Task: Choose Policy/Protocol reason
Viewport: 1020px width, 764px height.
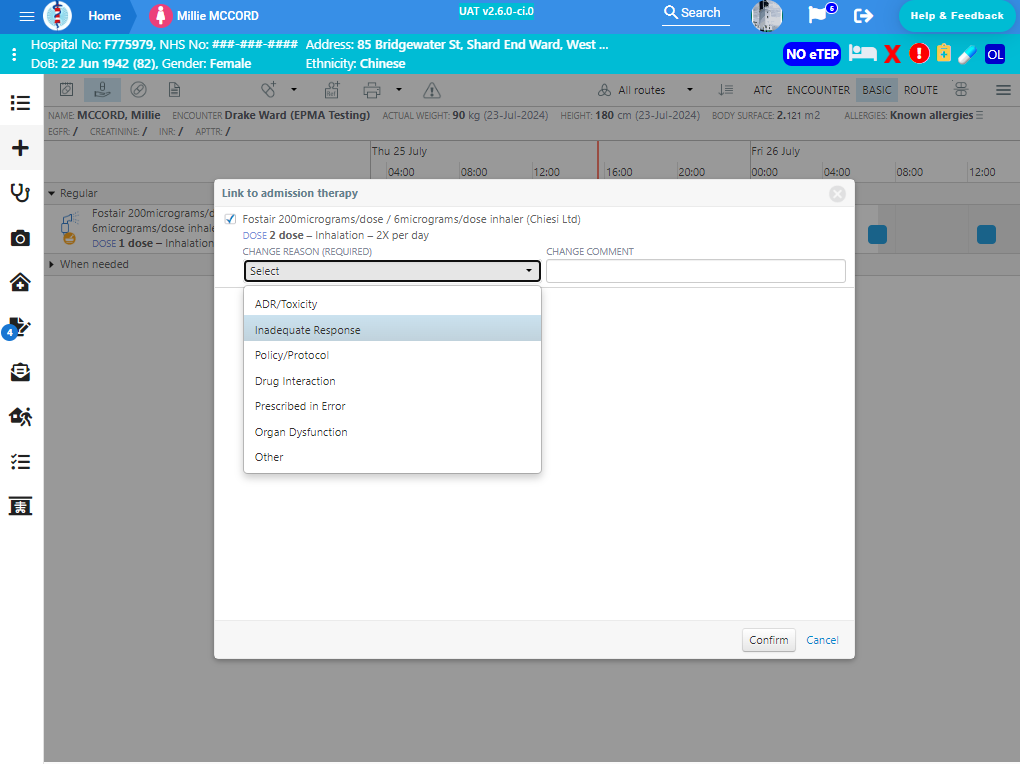Action: tap(392, 355)
